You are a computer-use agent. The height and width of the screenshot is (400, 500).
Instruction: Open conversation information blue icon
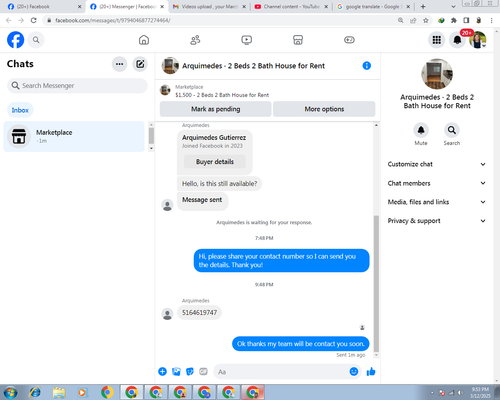click(367, 66)
